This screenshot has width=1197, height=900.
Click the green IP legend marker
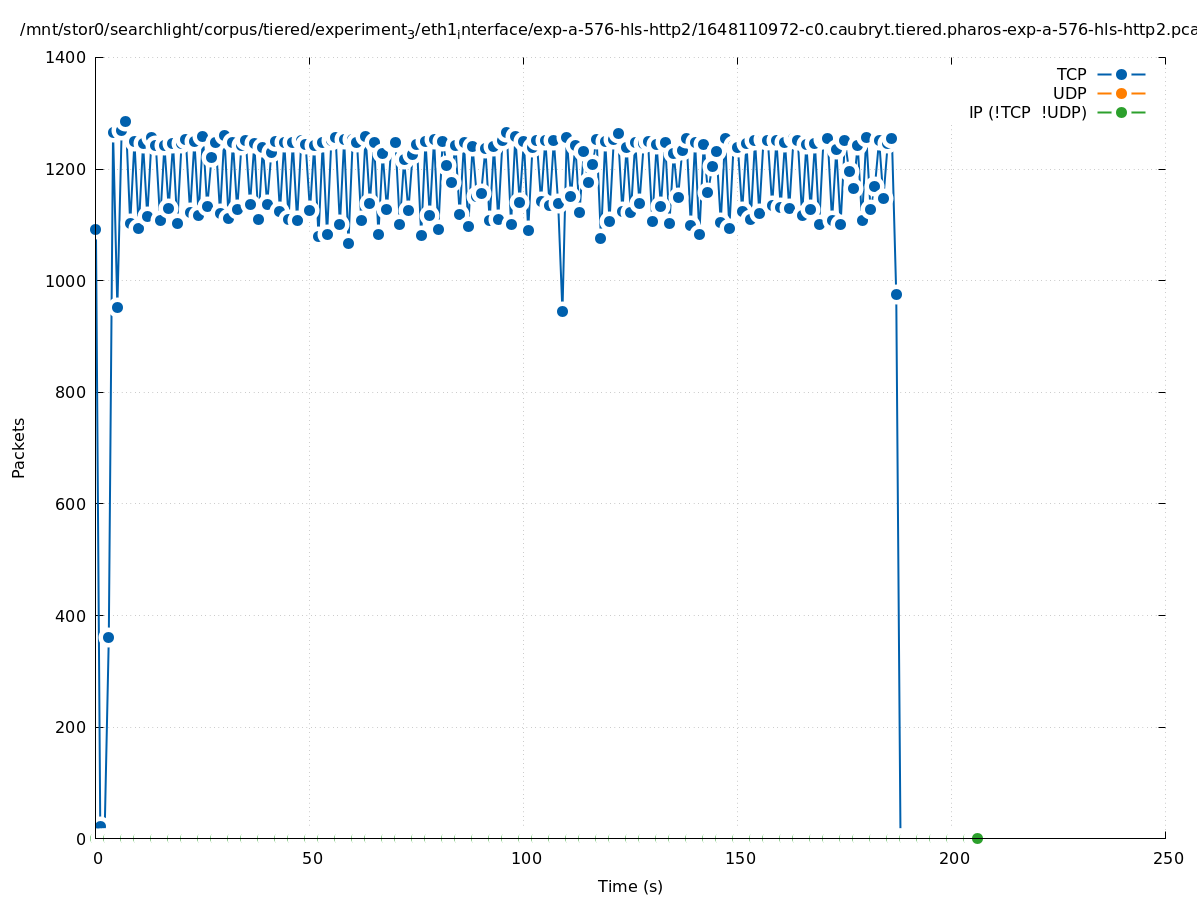(x=1121, y=112)
